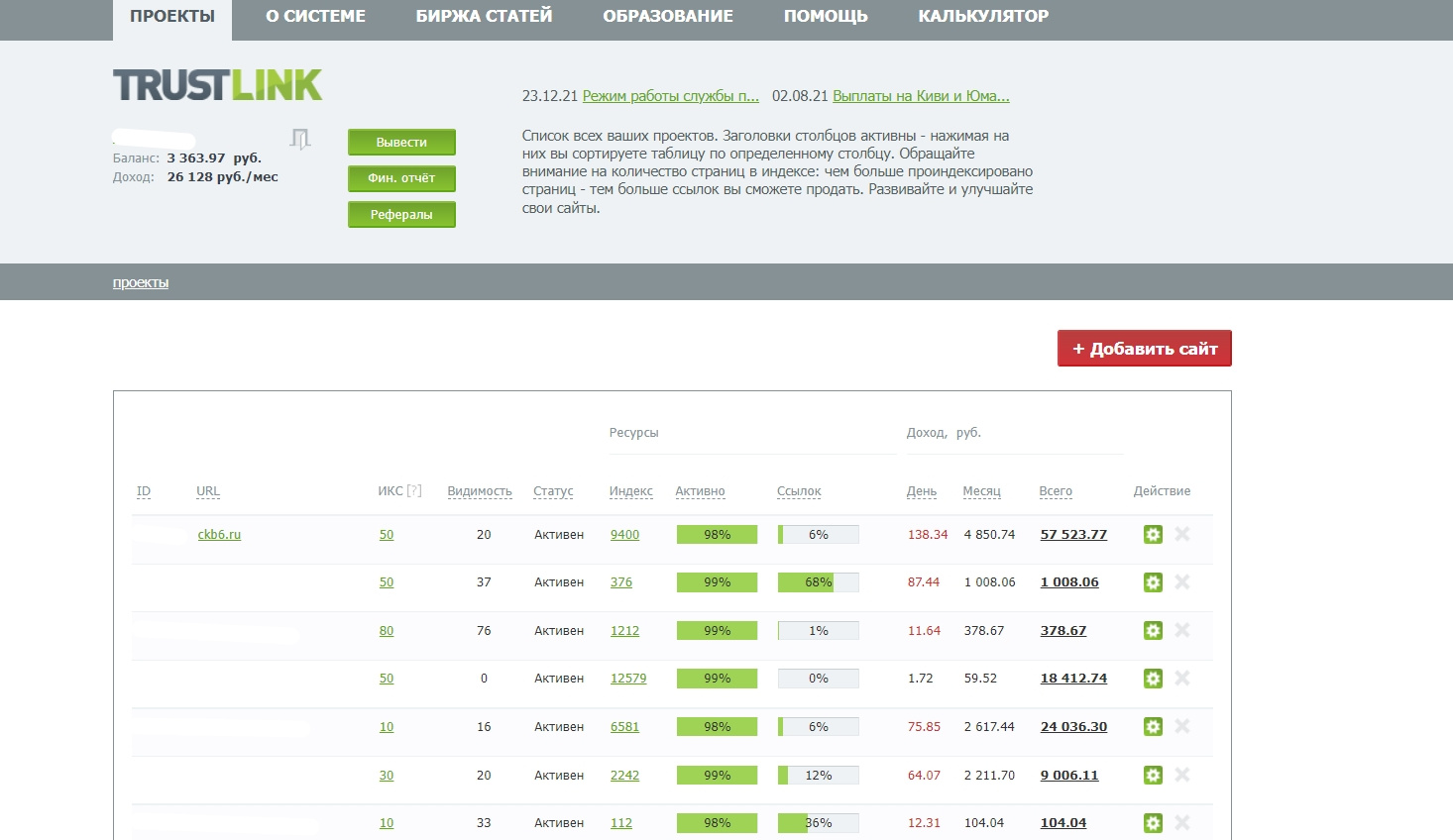1453x840 pixels.
Task: Sort table by Индекс column header
Action: (x=631, y=491)
